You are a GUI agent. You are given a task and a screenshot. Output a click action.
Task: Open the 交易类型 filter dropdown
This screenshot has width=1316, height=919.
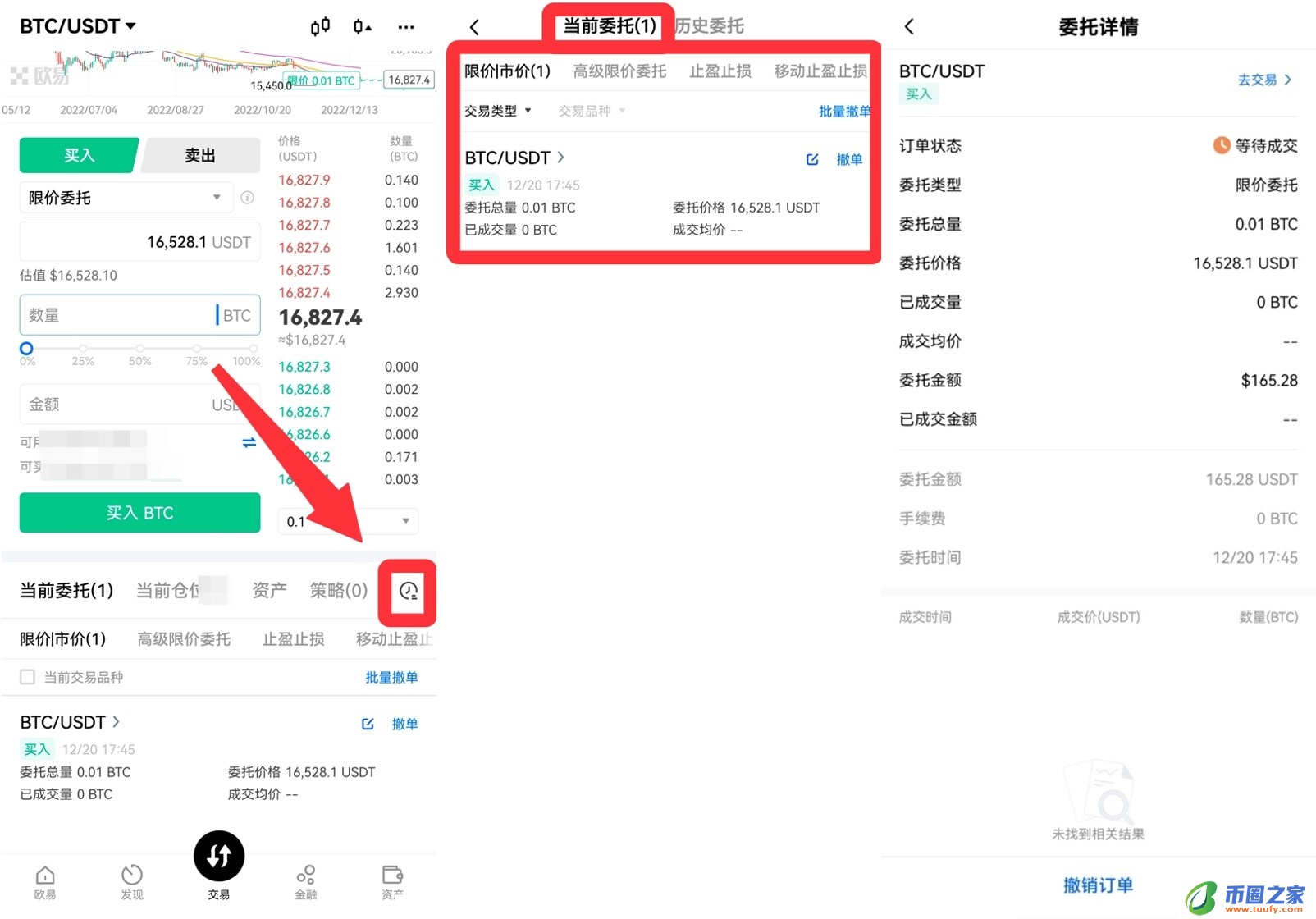(497, 111)
